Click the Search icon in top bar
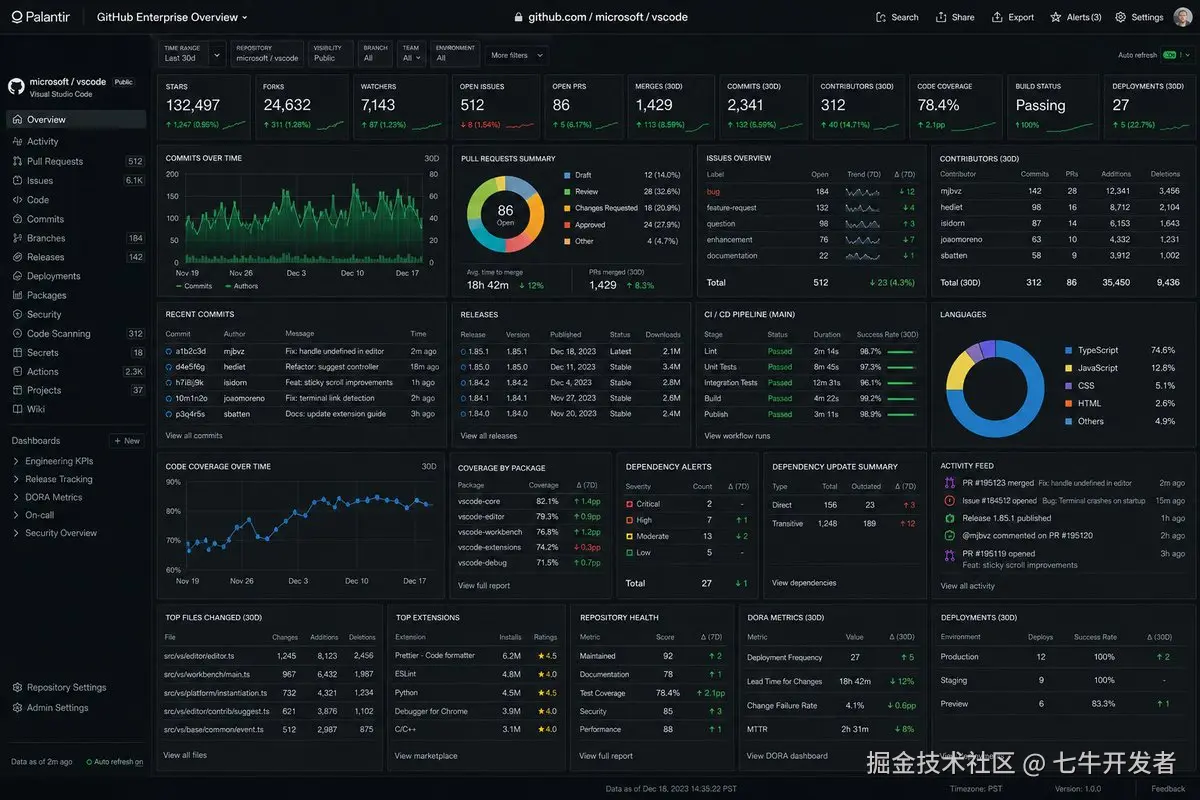This screenshot has height=800, width=1200. (881, 17)
